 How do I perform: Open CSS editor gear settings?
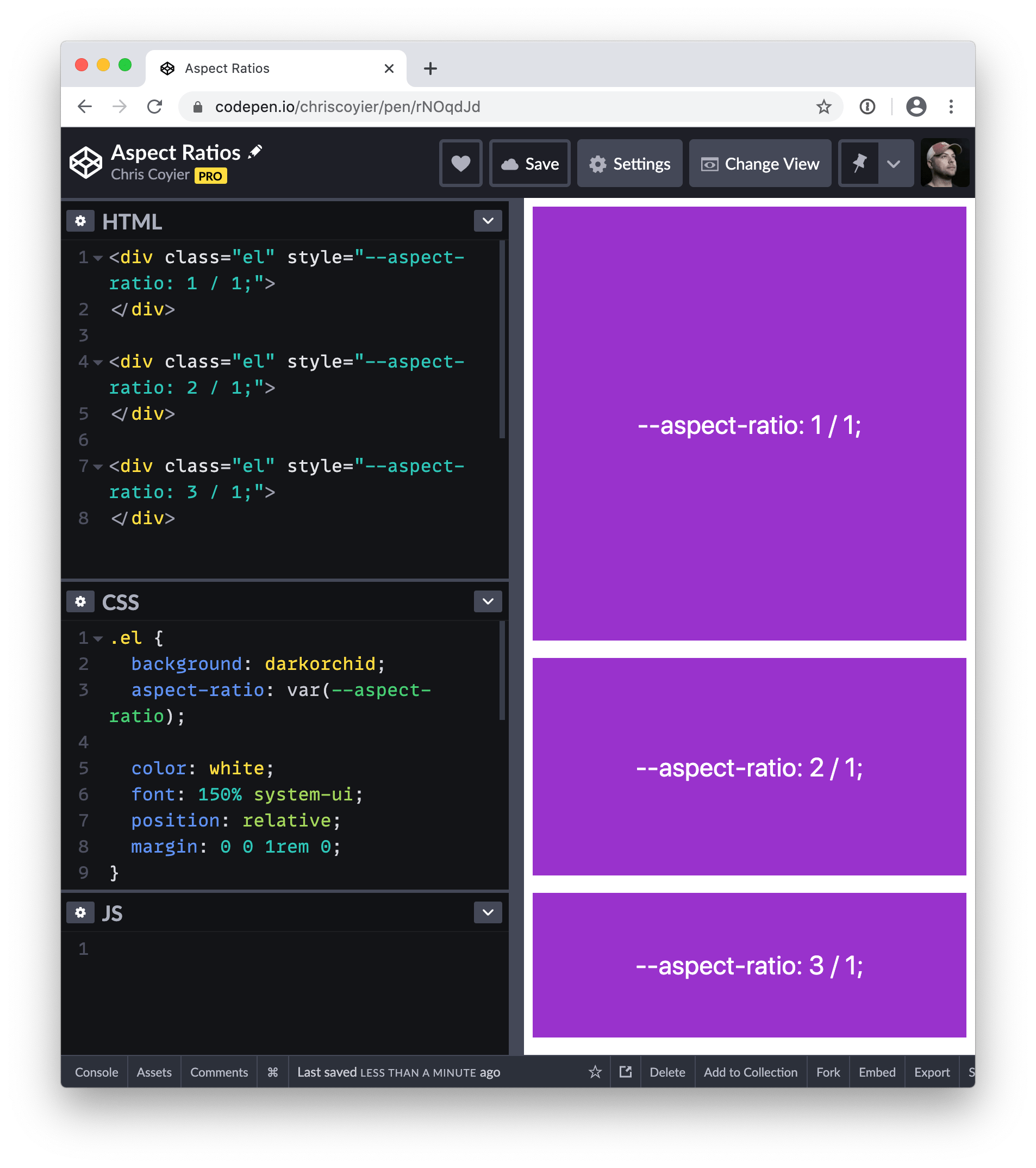80,601
